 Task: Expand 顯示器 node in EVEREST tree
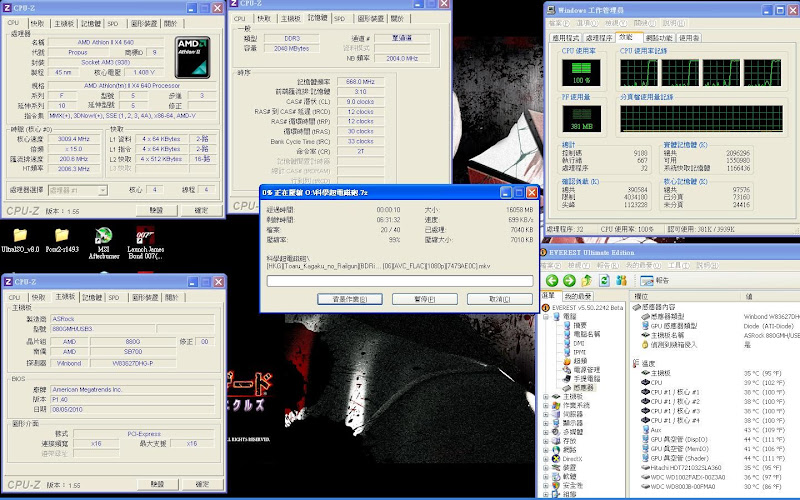546,423
